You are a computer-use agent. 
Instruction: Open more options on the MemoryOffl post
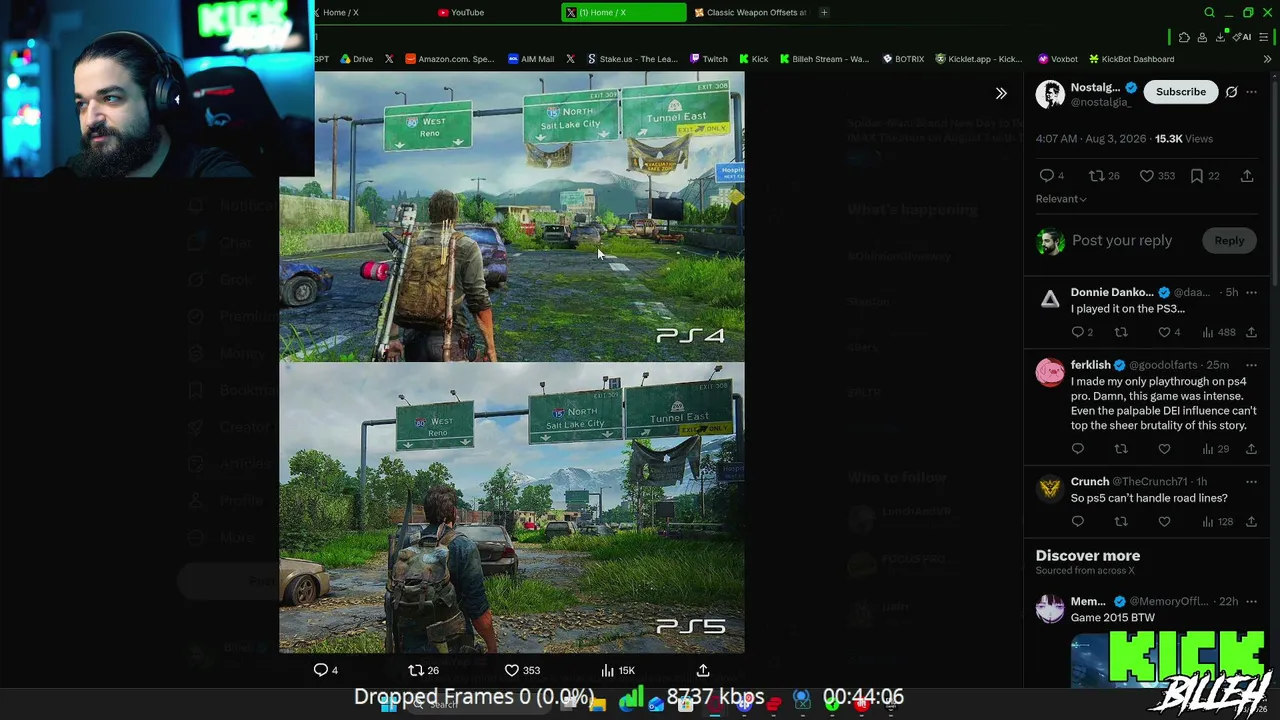tap(1251, 602)
